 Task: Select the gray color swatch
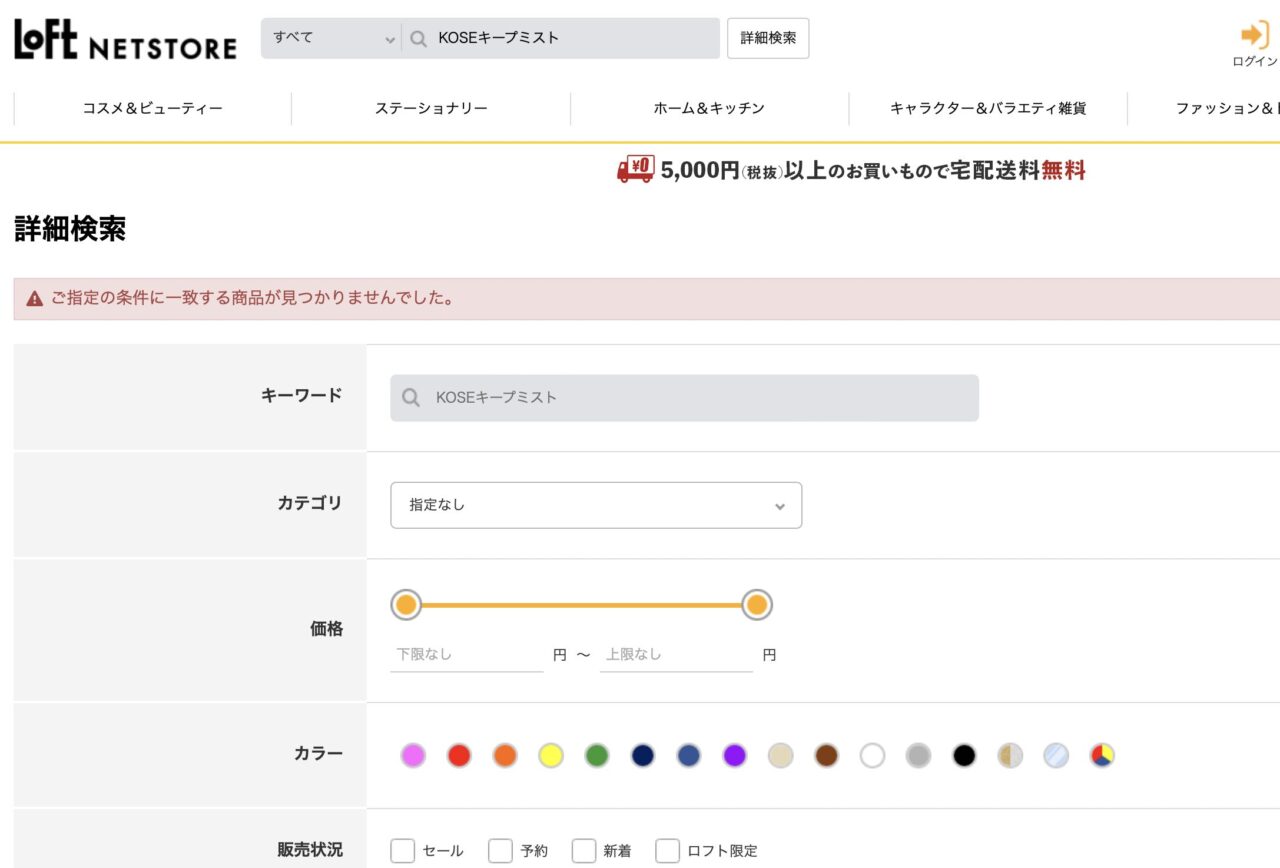918,755
